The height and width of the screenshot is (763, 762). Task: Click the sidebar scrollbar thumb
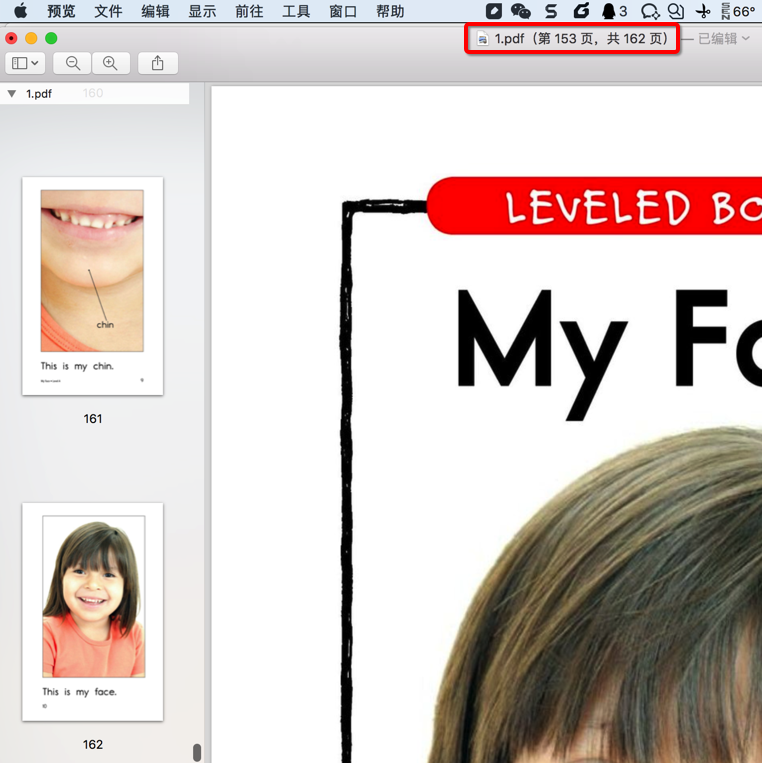pyautogui.click(x=197, y=752)
